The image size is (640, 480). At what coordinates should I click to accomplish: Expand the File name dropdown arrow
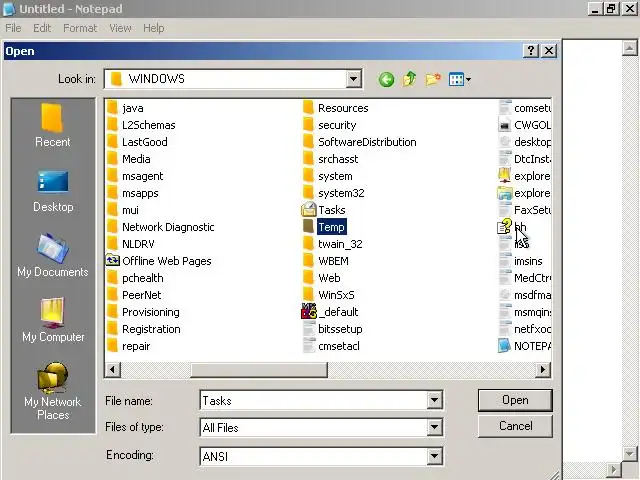(x=434, y=400)
